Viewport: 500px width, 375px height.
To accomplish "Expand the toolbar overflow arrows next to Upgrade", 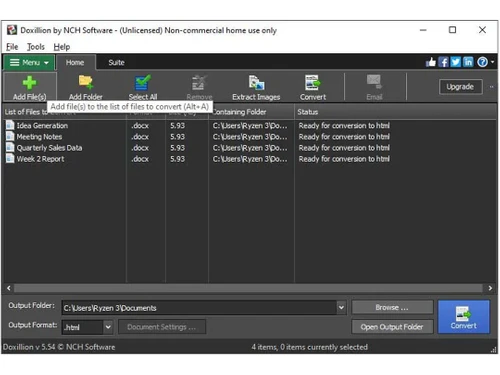I will [x=491, y=87].
